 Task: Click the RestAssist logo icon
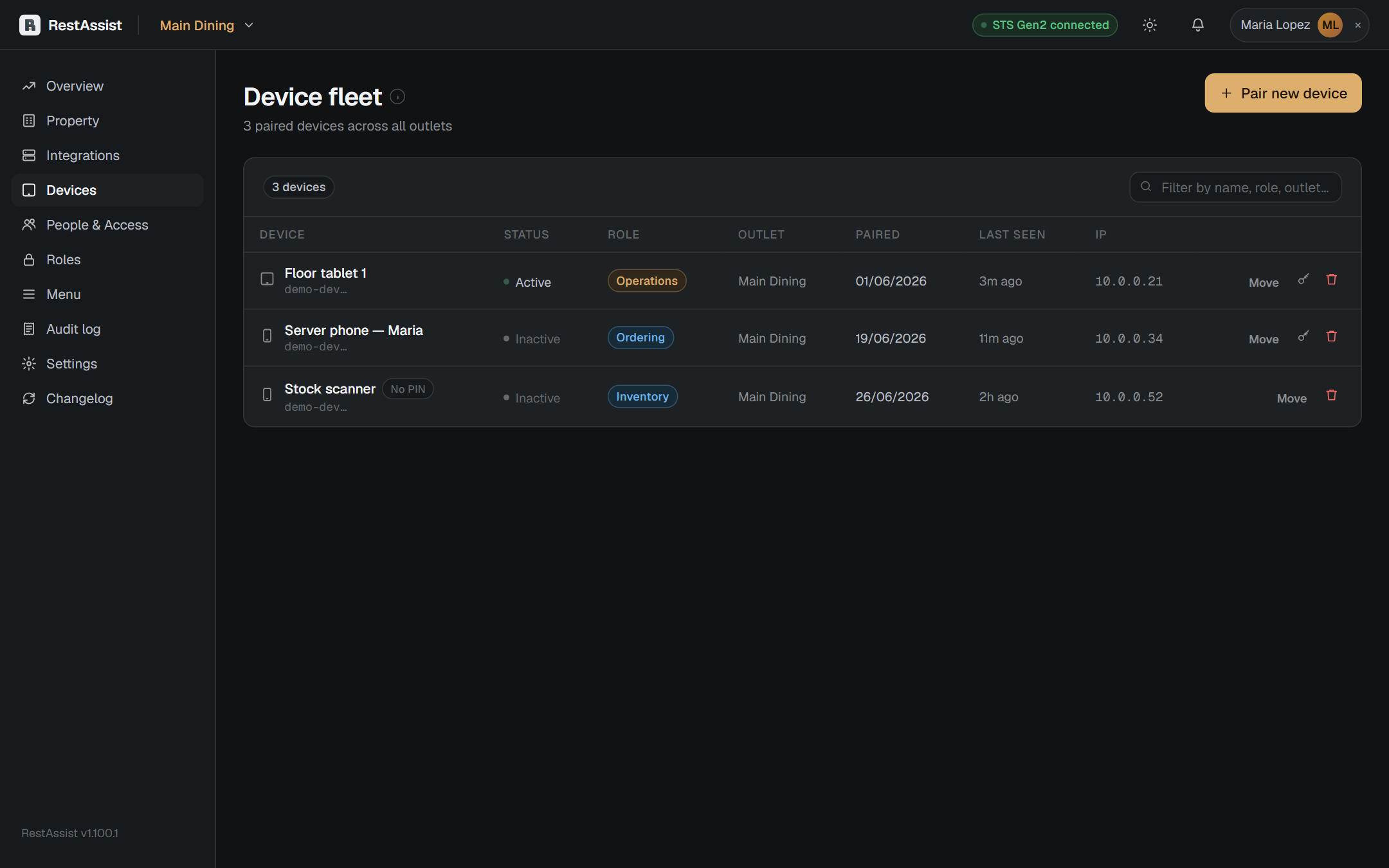click(30, 25)
